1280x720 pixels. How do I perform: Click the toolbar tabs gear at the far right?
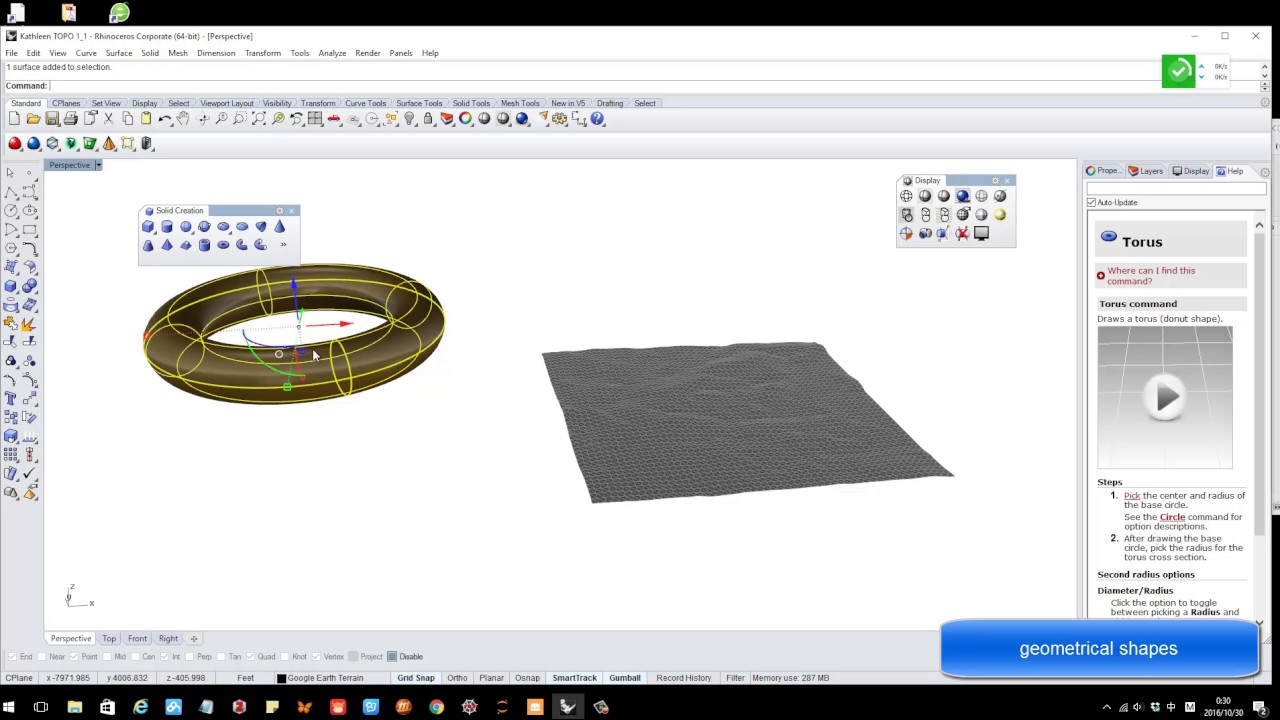click(x=1264, y=103)
